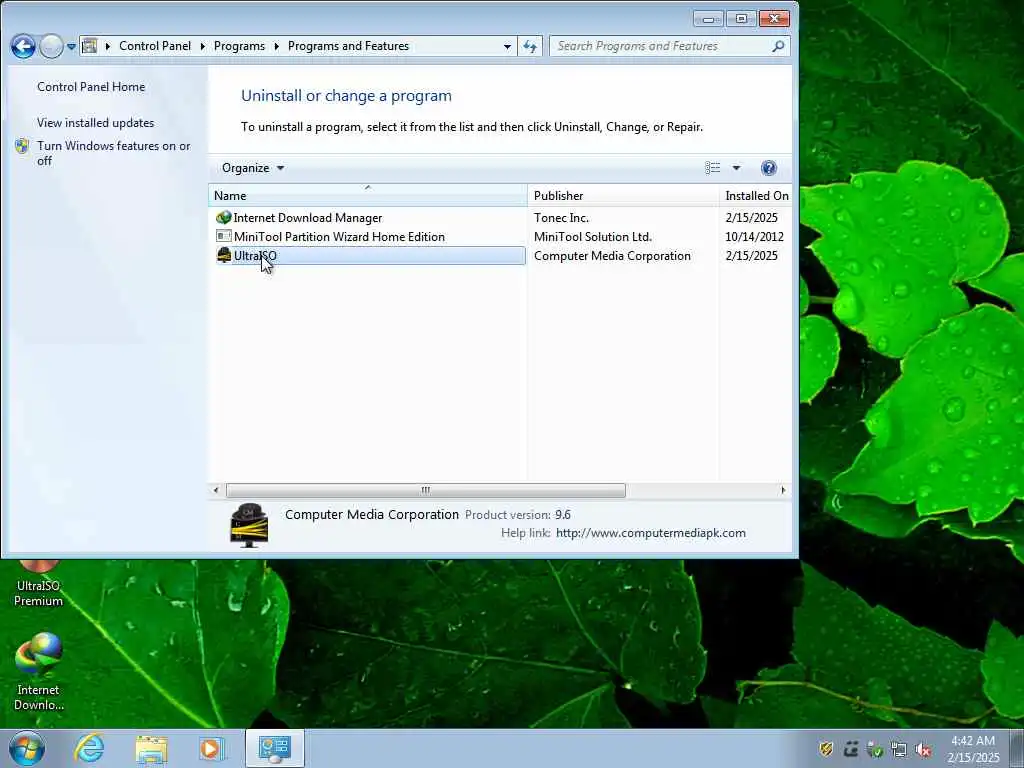The image size is (1024, 768).
Task: Click the Control Panel address bar icon
Action: pos(89,46)
